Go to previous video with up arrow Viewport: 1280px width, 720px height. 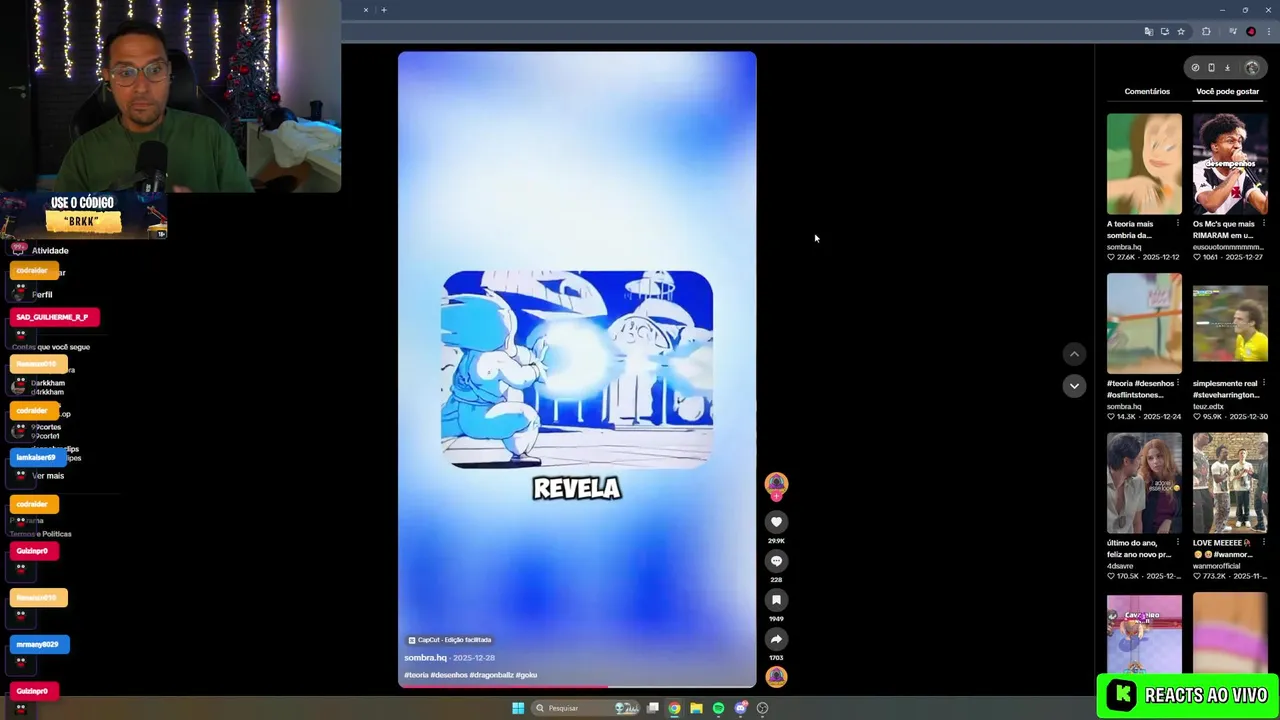(x=1074, y=354)
